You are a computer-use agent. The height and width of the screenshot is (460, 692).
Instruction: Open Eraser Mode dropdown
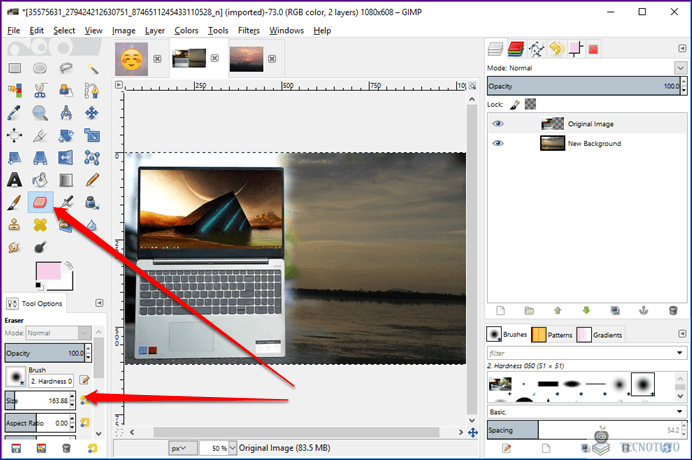[x=84, y=333]
